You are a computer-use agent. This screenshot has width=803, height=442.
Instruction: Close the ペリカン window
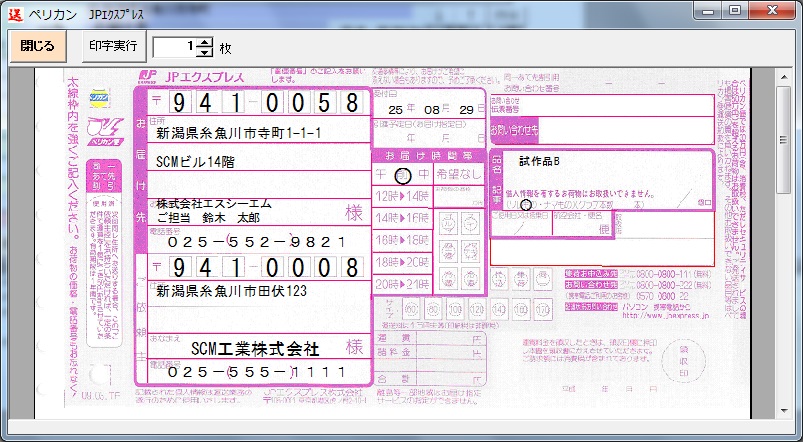[x=771, y=10]
